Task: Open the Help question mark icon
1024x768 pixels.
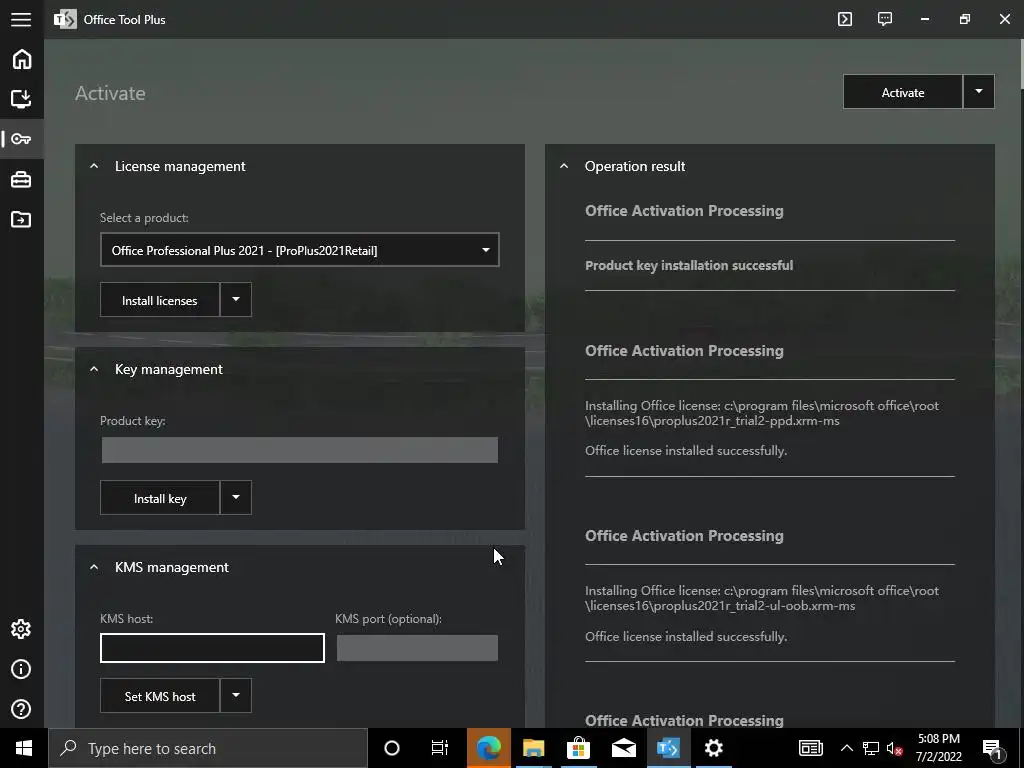Action: (22, 709)
